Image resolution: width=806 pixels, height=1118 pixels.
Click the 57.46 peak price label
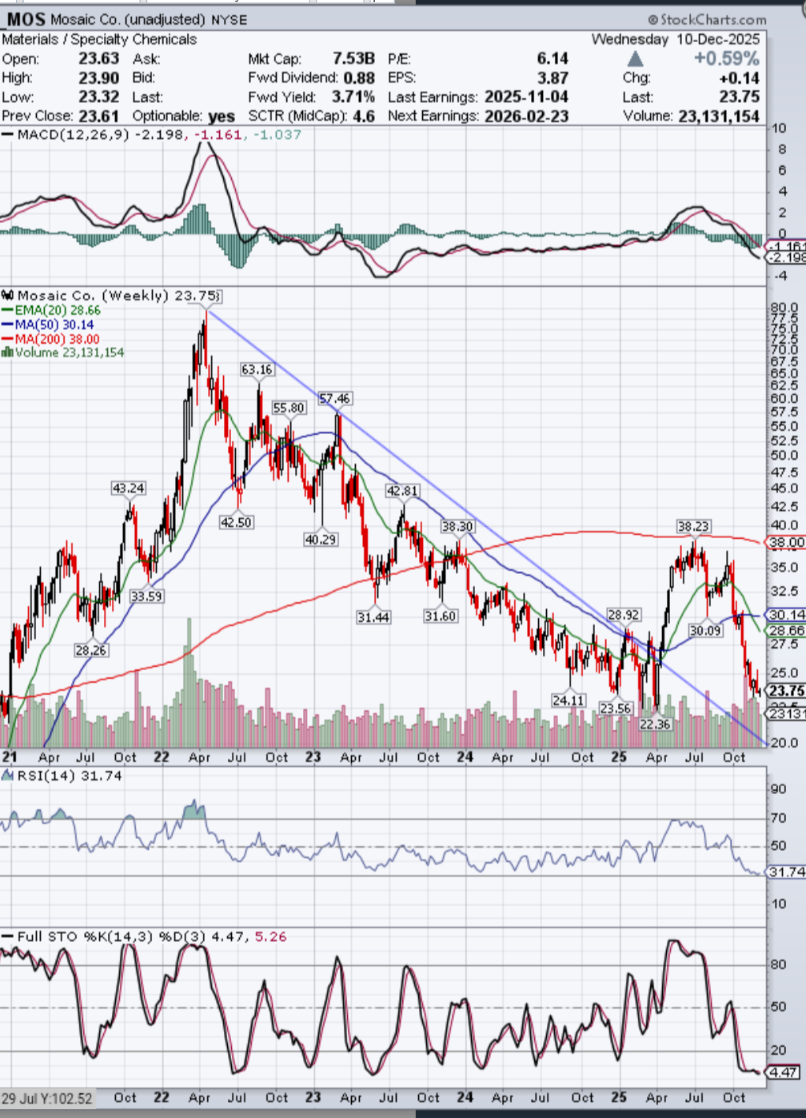point(334,398)
